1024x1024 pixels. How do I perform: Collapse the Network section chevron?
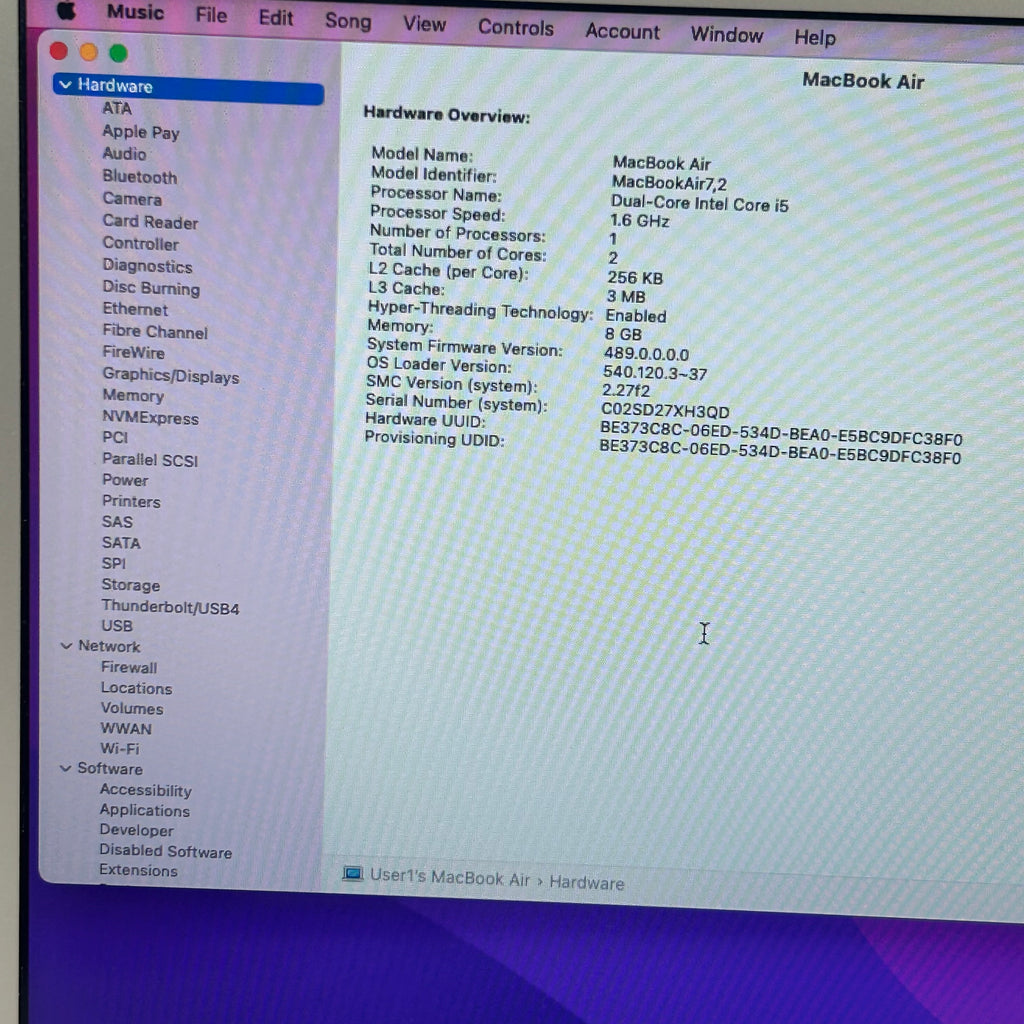tap(66, 646)
